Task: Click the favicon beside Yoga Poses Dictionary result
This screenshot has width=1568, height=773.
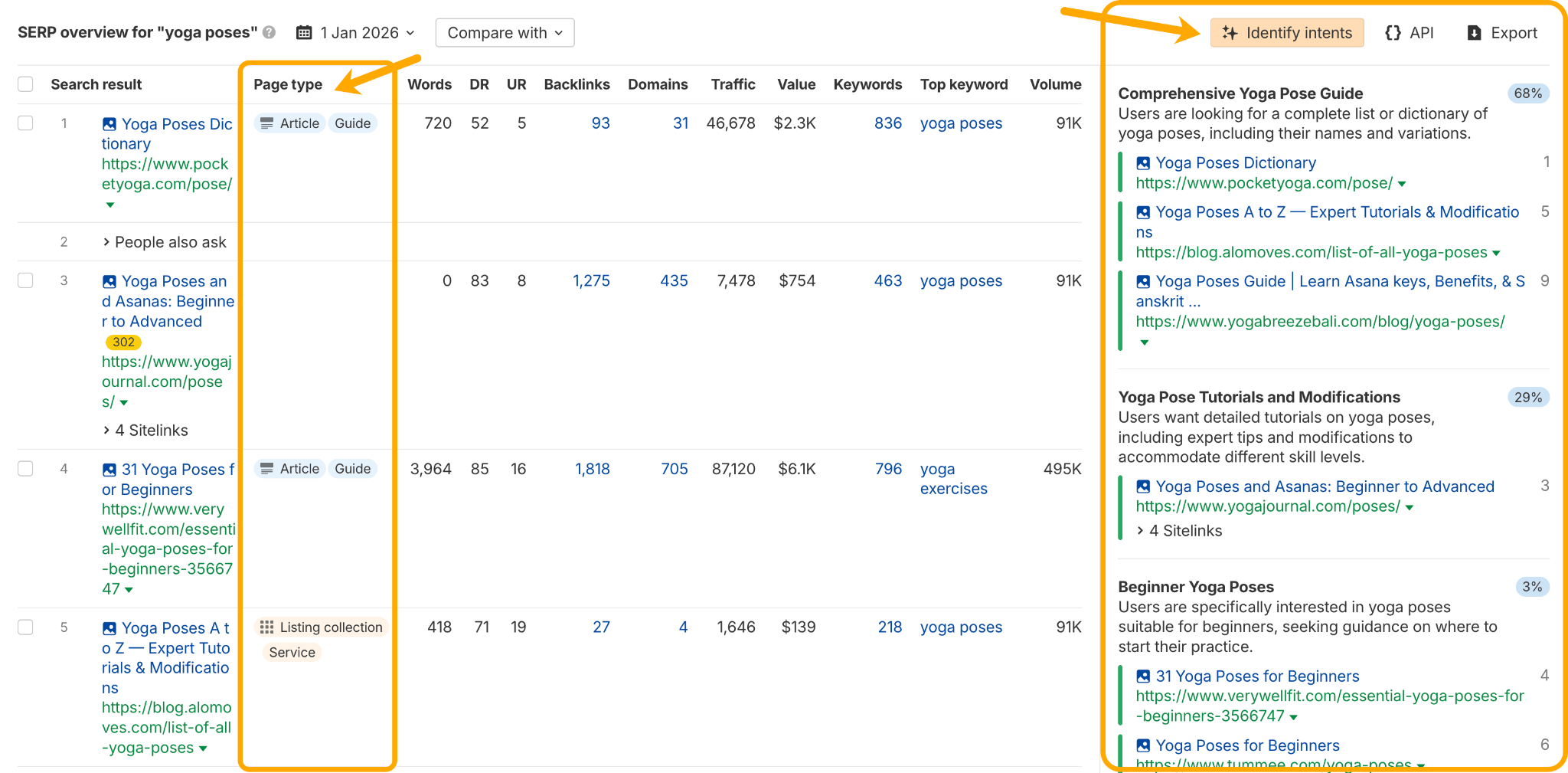Action: tap(109, 123)
